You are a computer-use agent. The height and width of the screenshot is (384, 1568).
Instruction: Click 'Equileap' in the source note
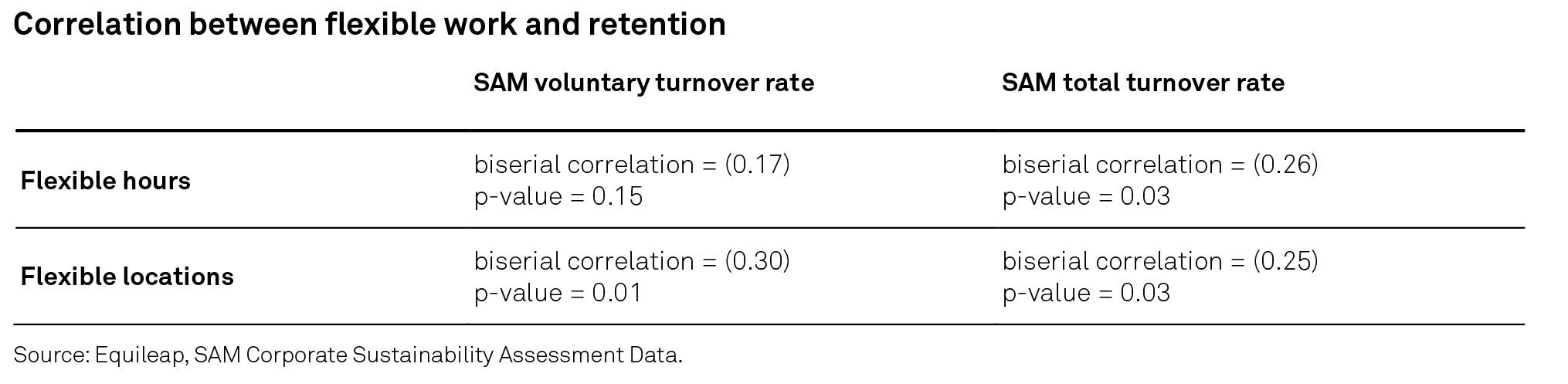(140, 355)
